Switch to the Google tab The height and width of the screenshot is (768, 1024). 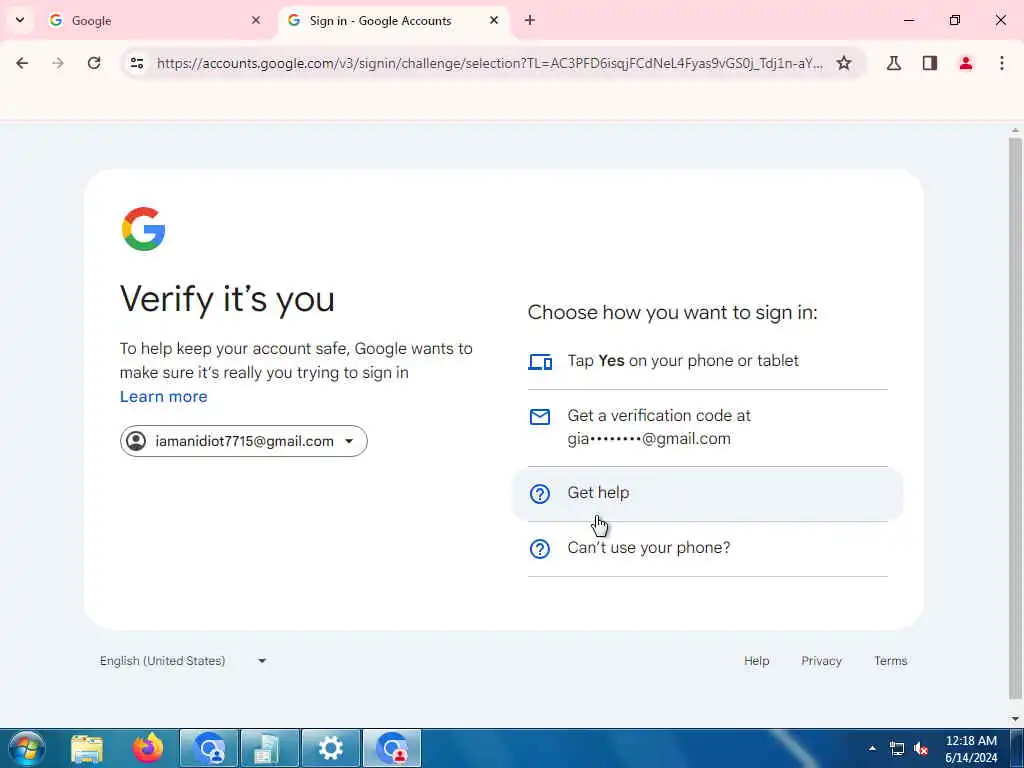point(155,21)
